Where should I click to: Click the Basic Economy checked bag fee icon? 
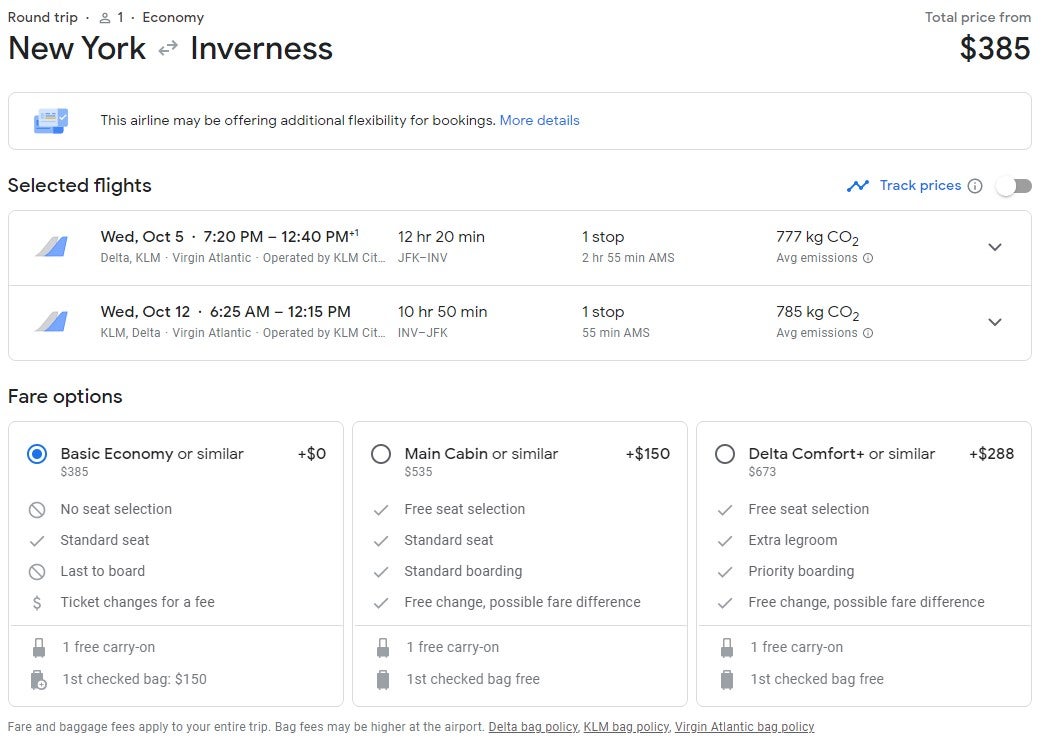[39, 680]
